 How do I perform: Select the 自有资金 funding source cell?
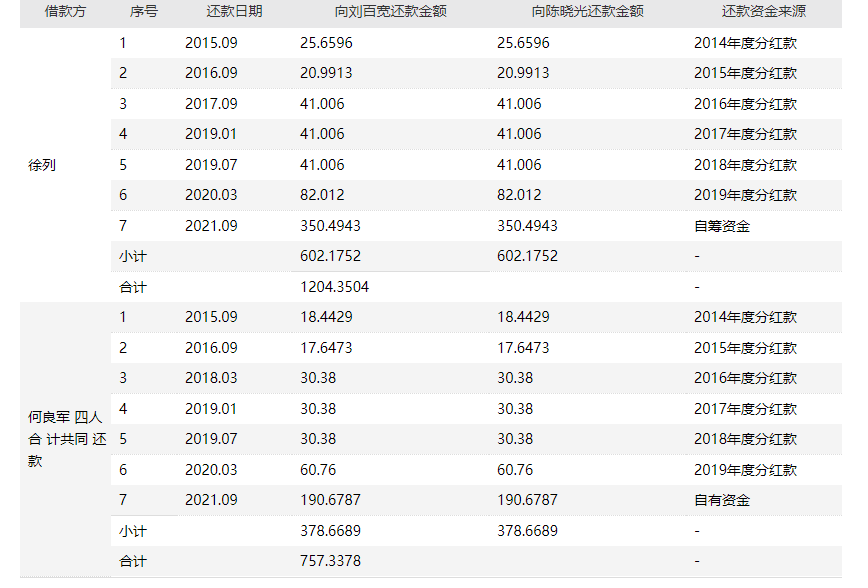click(722, 500)
